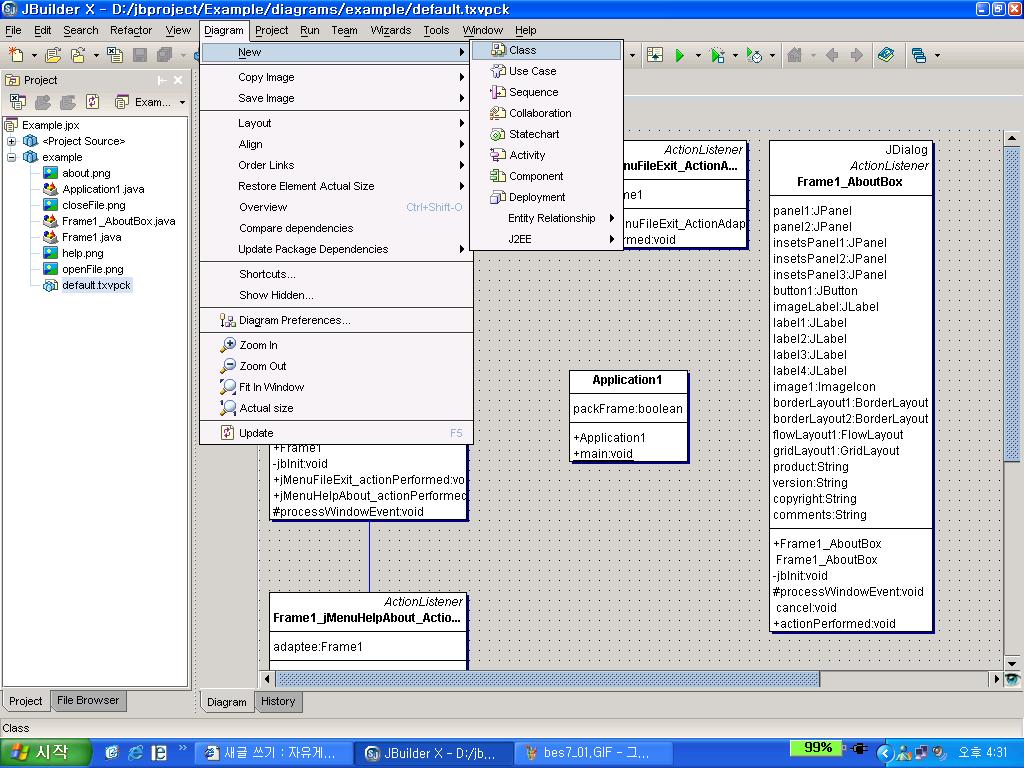The image size is (1024, 768).
Task: Click the Windows Start button
Action: coord(45,752)
